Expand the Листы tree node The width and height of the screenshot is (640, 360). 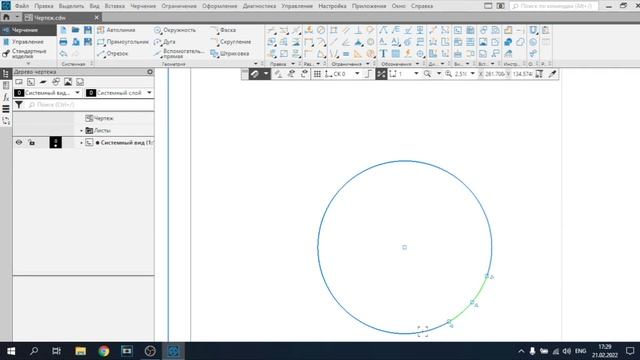coord(81,131)
